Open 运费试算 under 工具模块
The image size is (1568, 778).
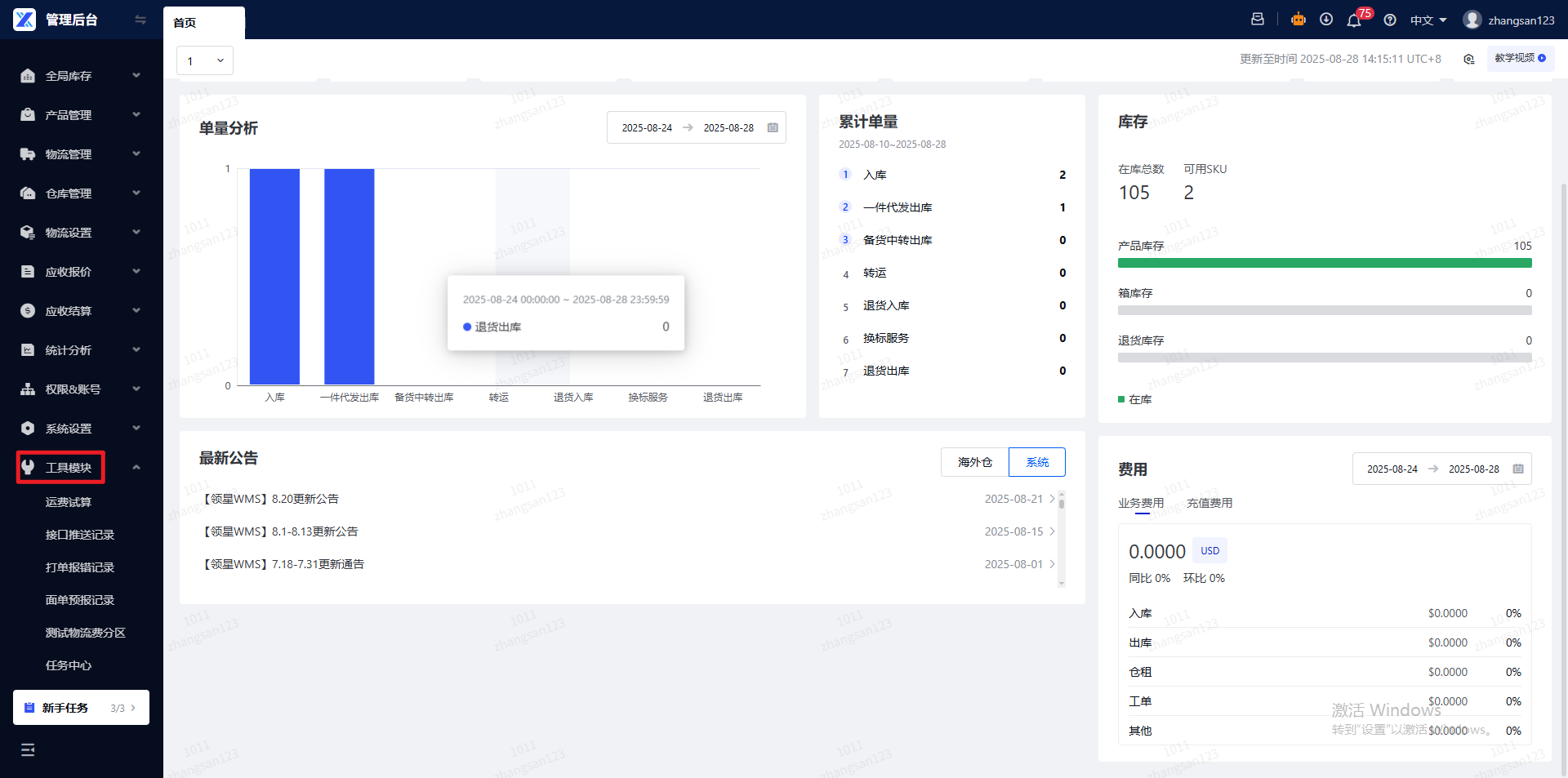click(69, 502)
